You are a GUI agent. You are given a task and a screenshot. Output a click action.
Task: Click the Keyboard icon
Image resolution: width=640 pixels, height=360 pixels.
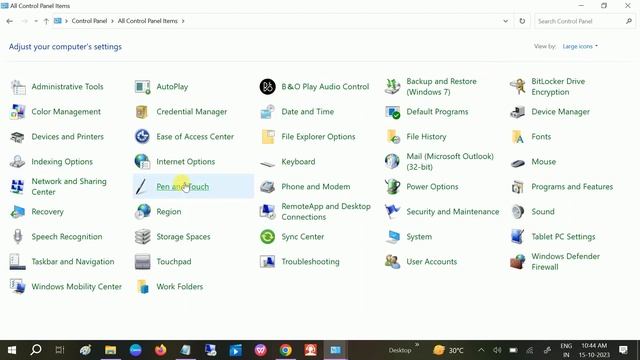267,163
